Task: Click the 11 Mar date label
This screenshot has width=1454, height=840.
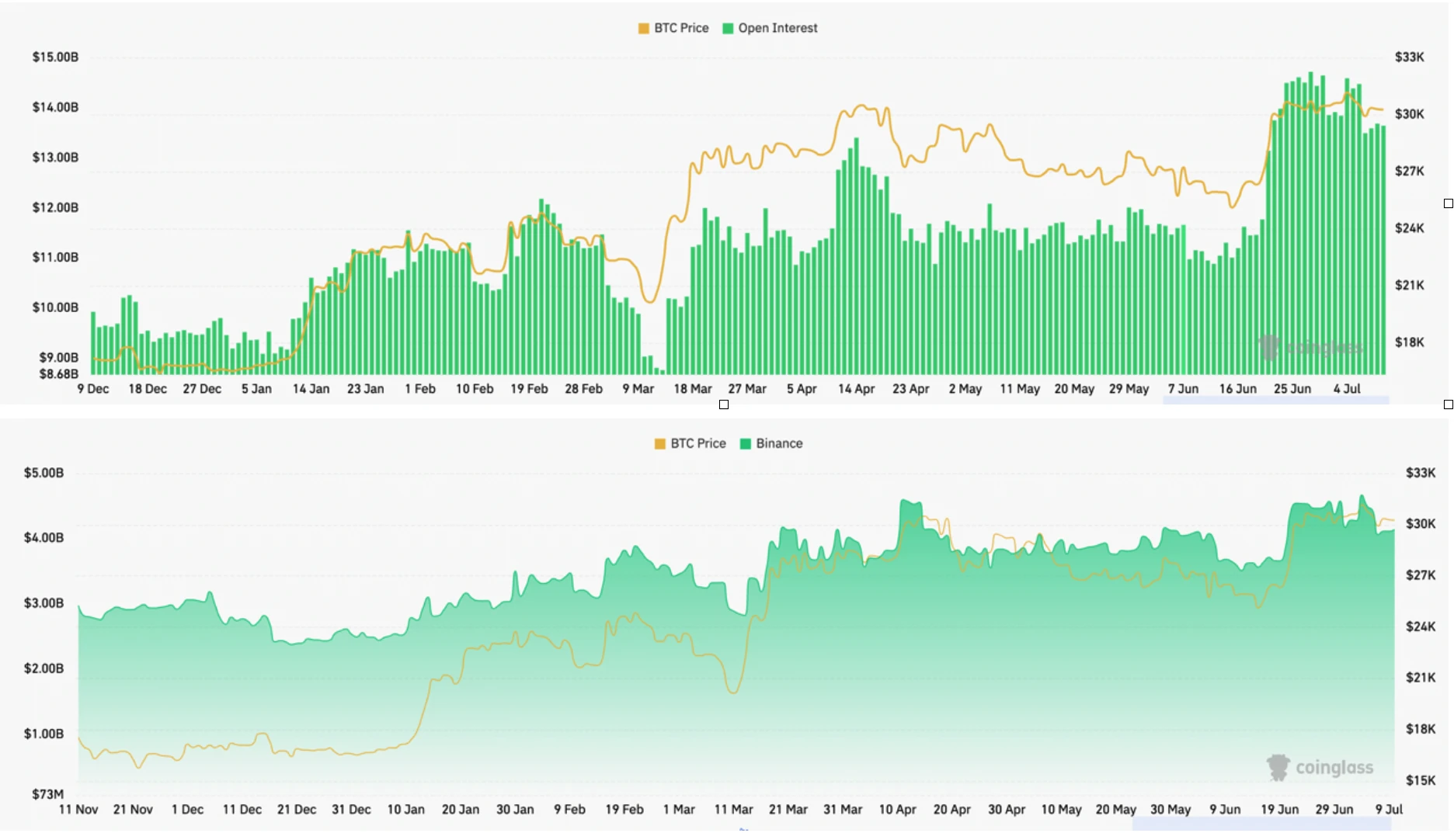Action: click(733, 810)
